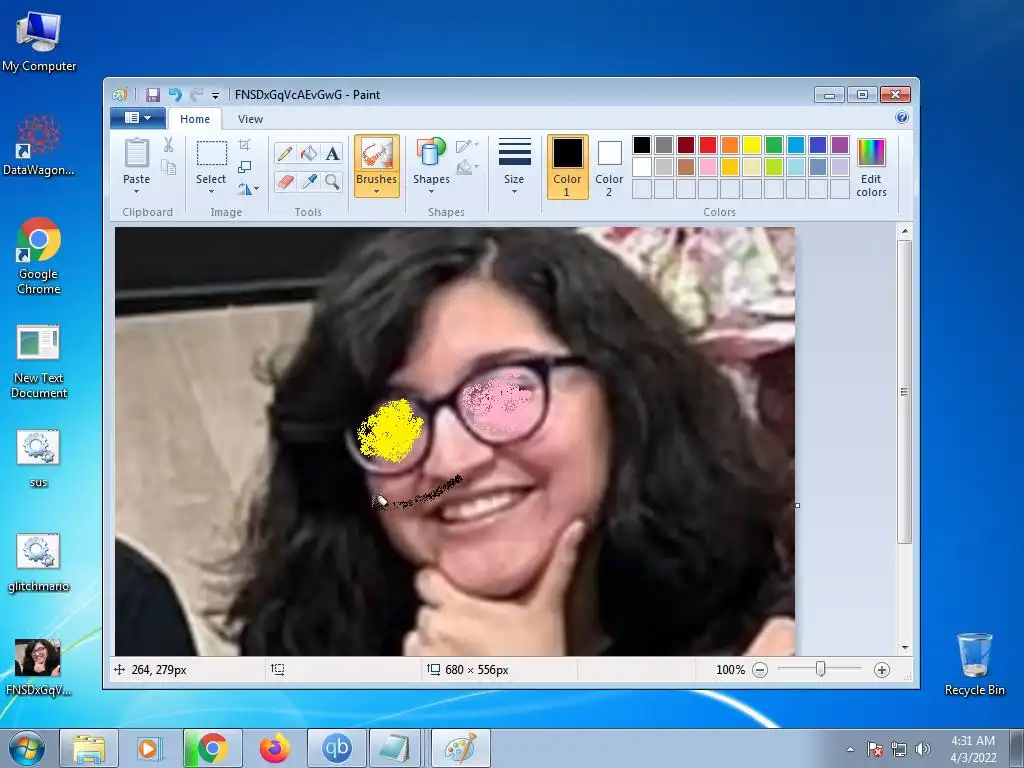Image resolution: width=1024 pixels, height=768 pixels.
Task: Open Paint Help question mark icon
Action: (901, 118)
